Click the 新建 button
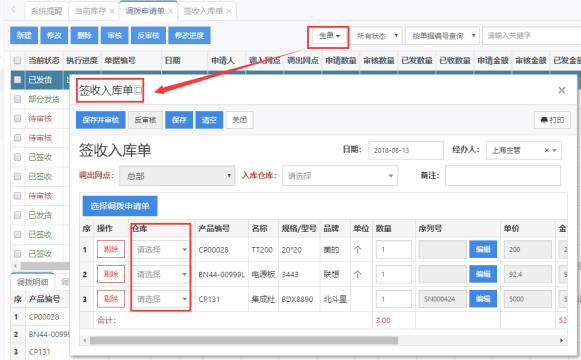 pos(24,36)
